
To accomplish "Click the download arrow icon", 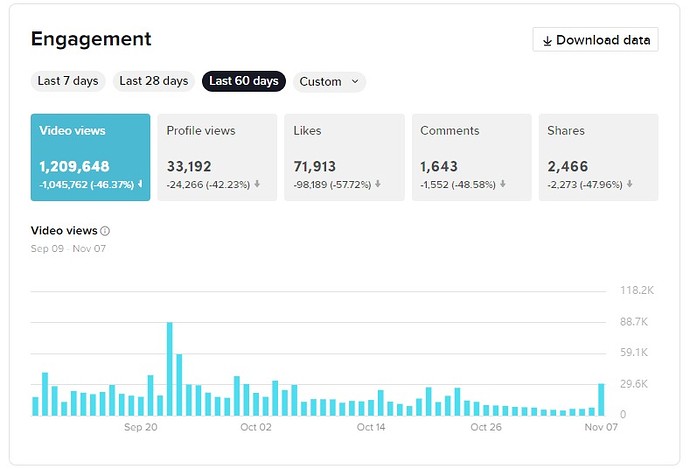I will coord(547,41).
